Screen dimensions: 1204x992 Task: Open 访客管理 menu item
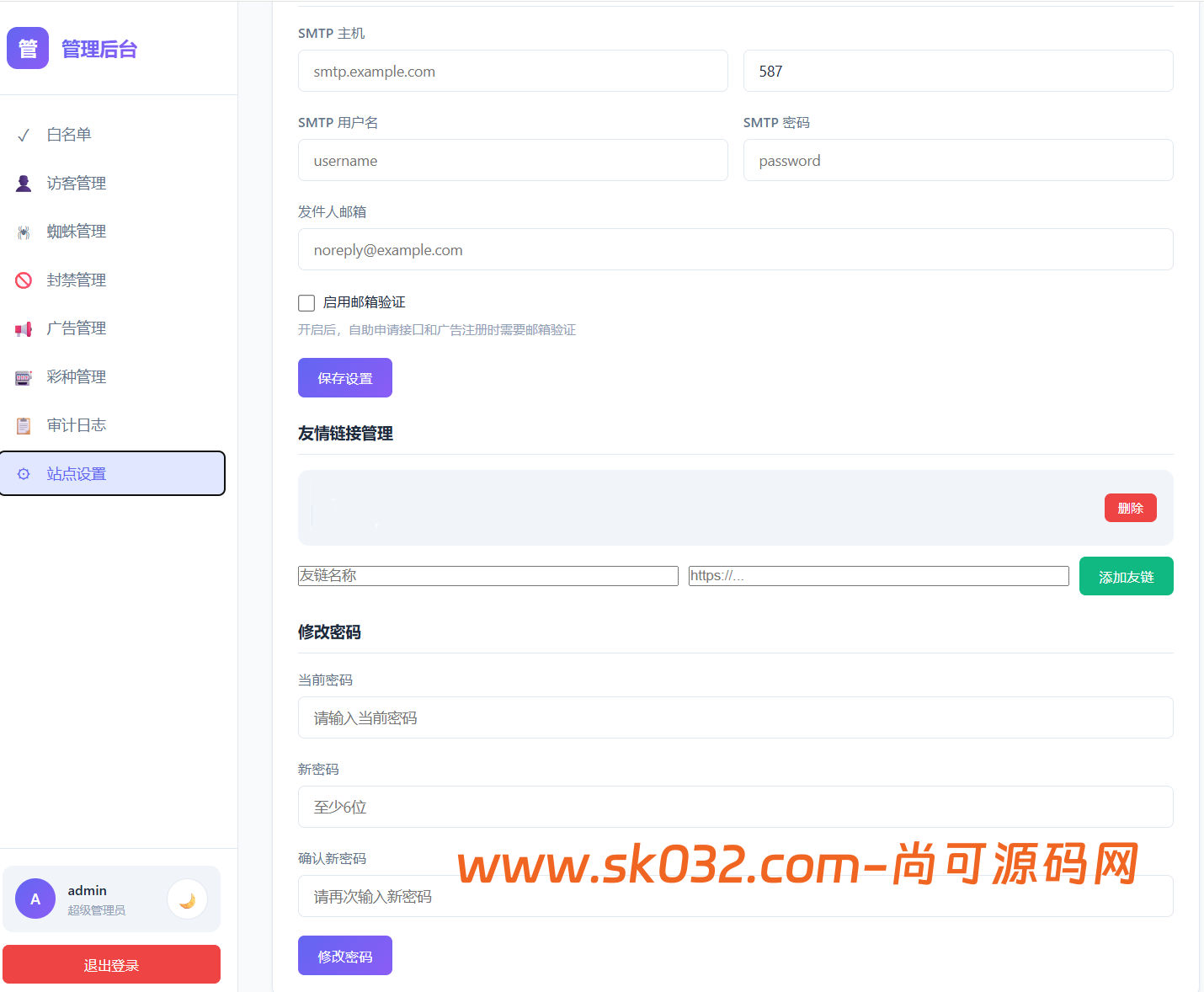[x=113, y=183]
